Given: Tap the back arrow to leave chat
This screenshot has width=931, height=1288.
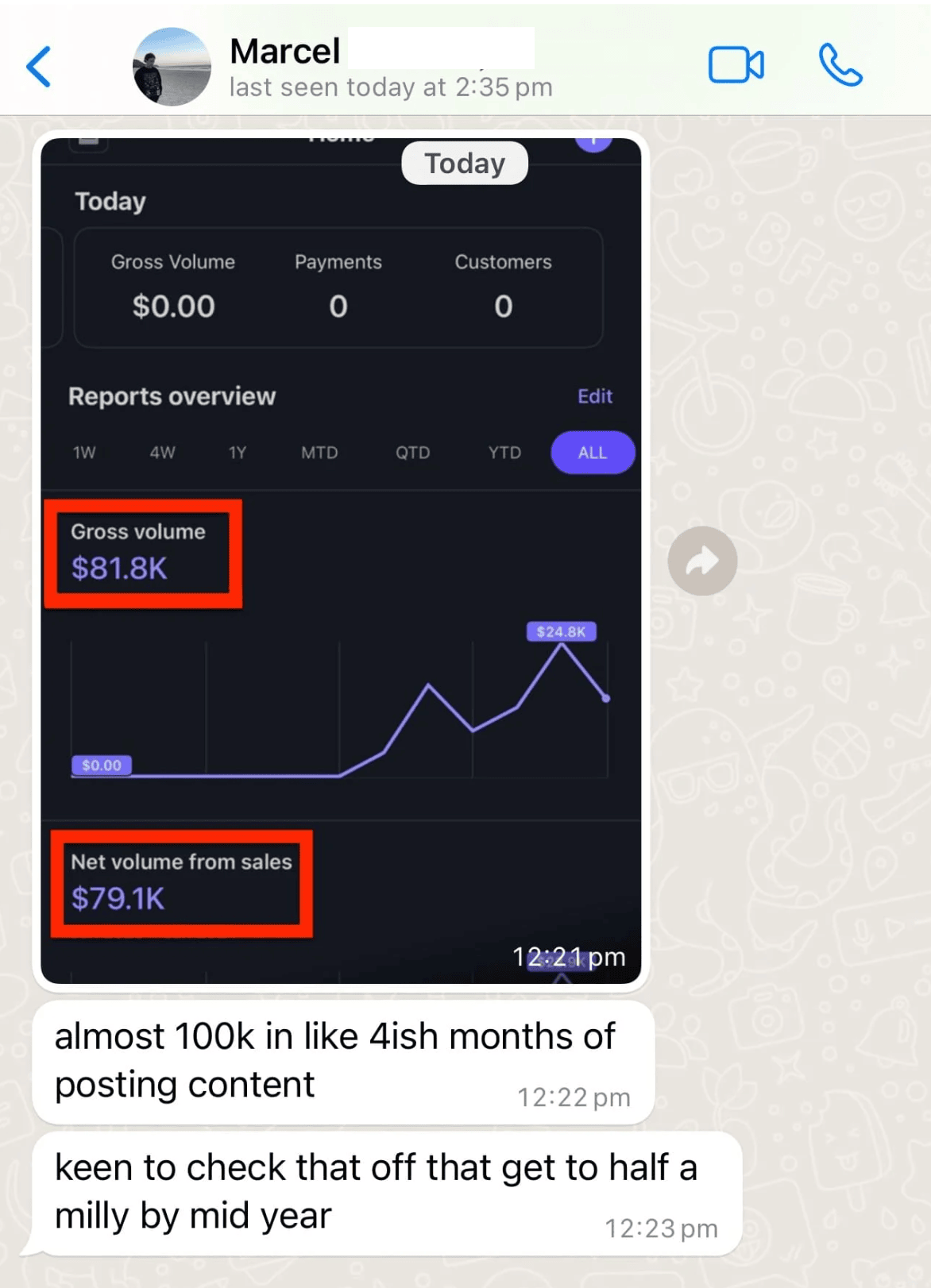Looking at the screenshot, I should pos(39,66).
